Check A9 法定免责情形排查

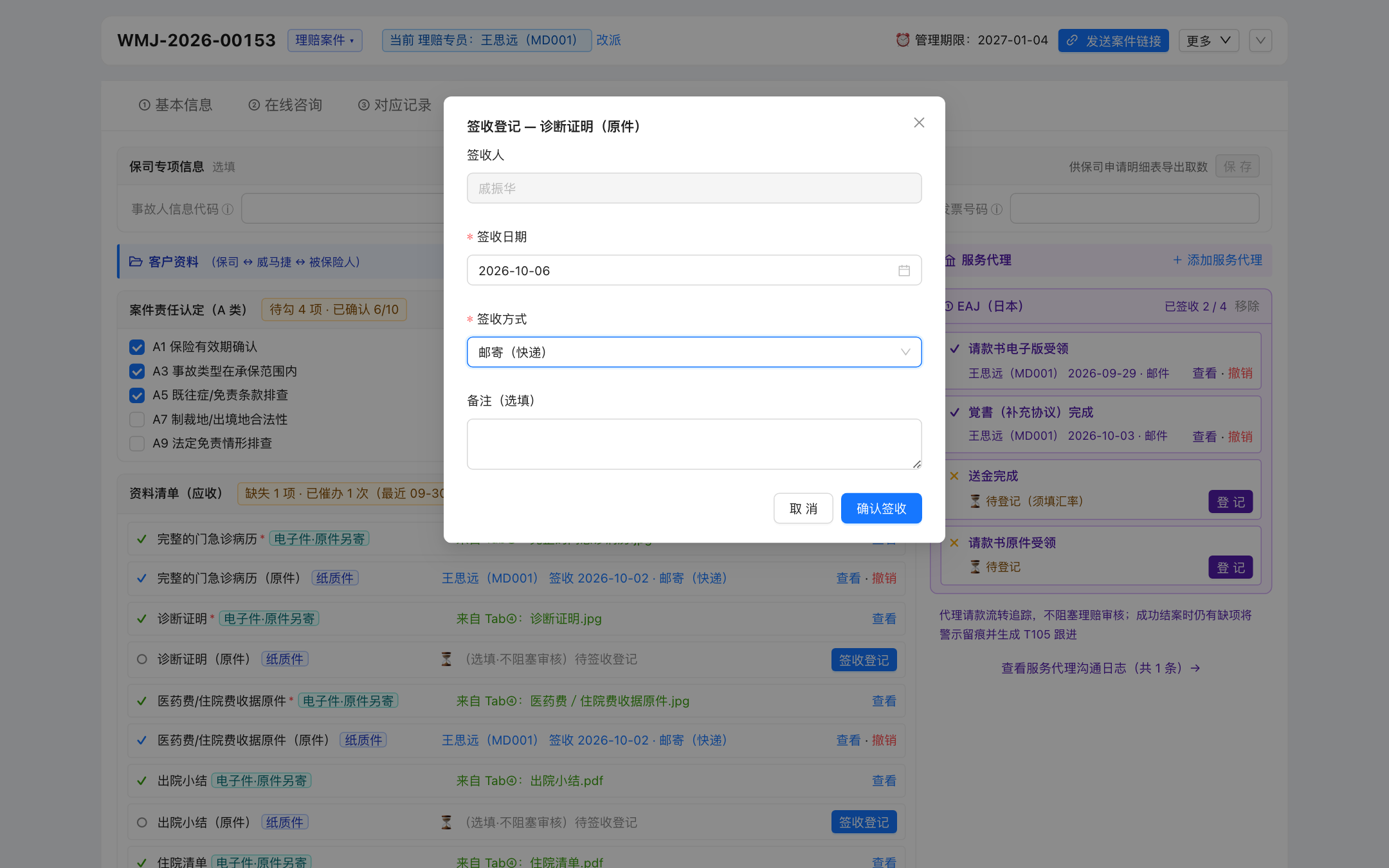[137, 444]
